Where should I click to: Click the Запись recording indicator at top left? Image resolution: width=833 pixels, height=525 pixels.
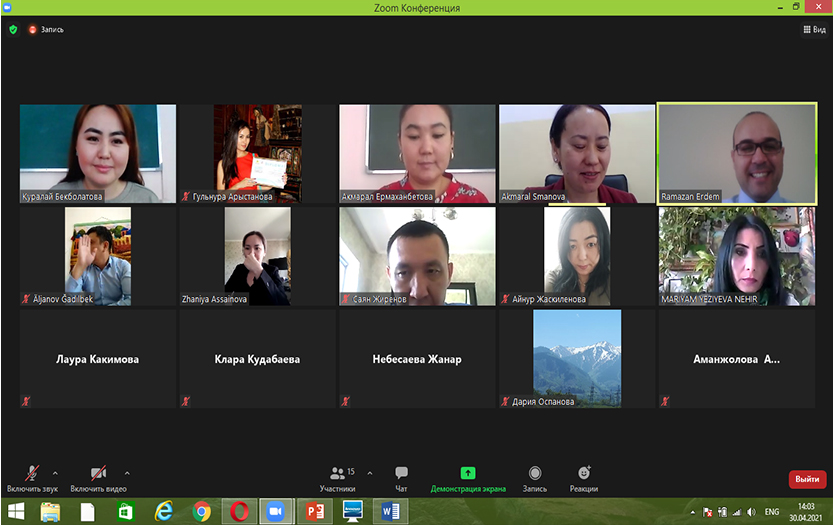46,29
